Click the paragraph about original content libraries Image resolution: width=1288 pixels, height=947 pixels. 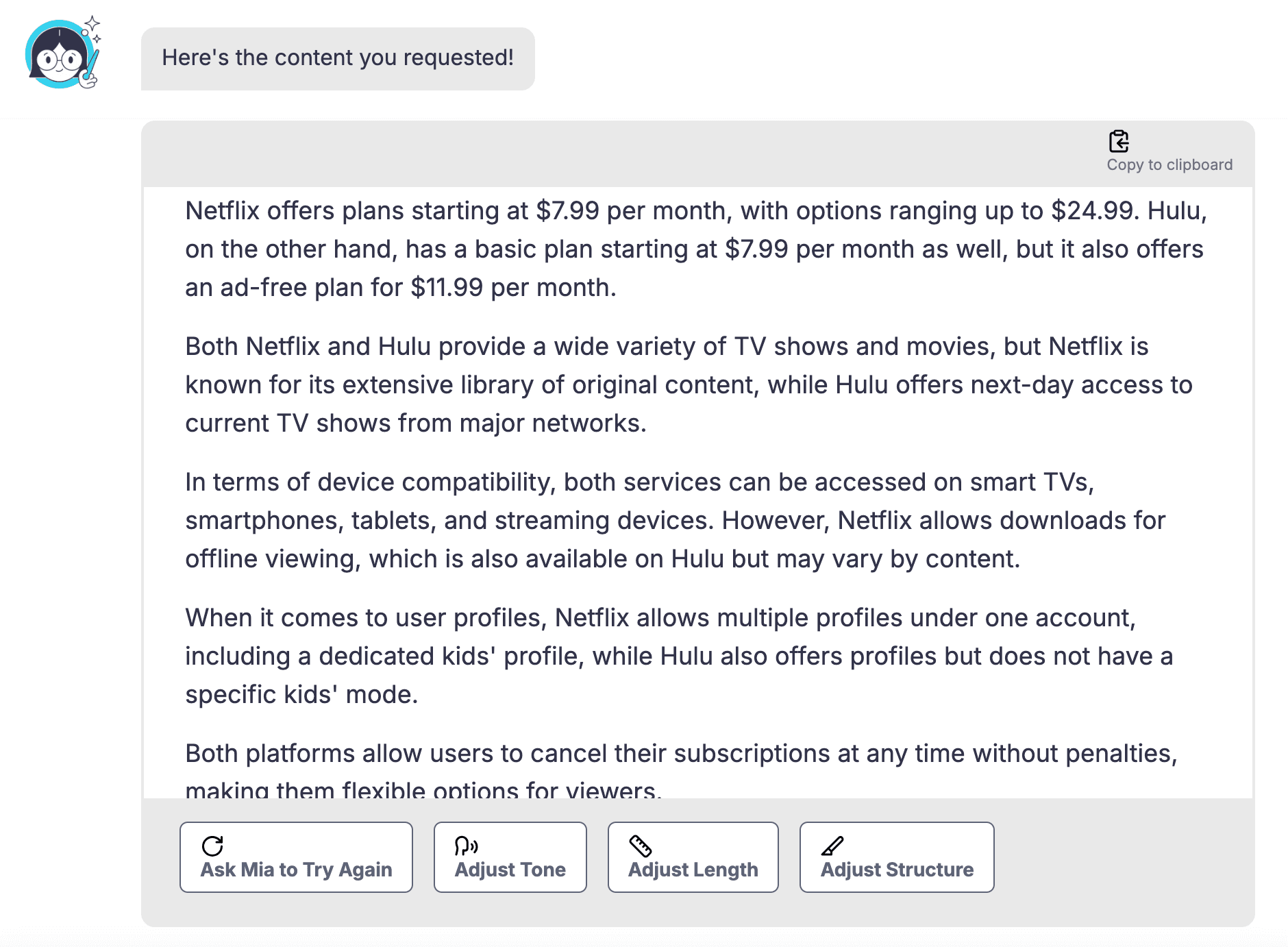[x=689, y=385]
